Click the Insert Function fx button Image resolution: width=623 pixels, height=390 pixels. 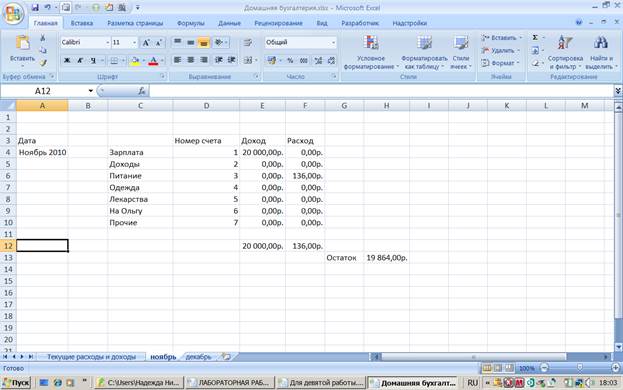[x=141, y=91]
